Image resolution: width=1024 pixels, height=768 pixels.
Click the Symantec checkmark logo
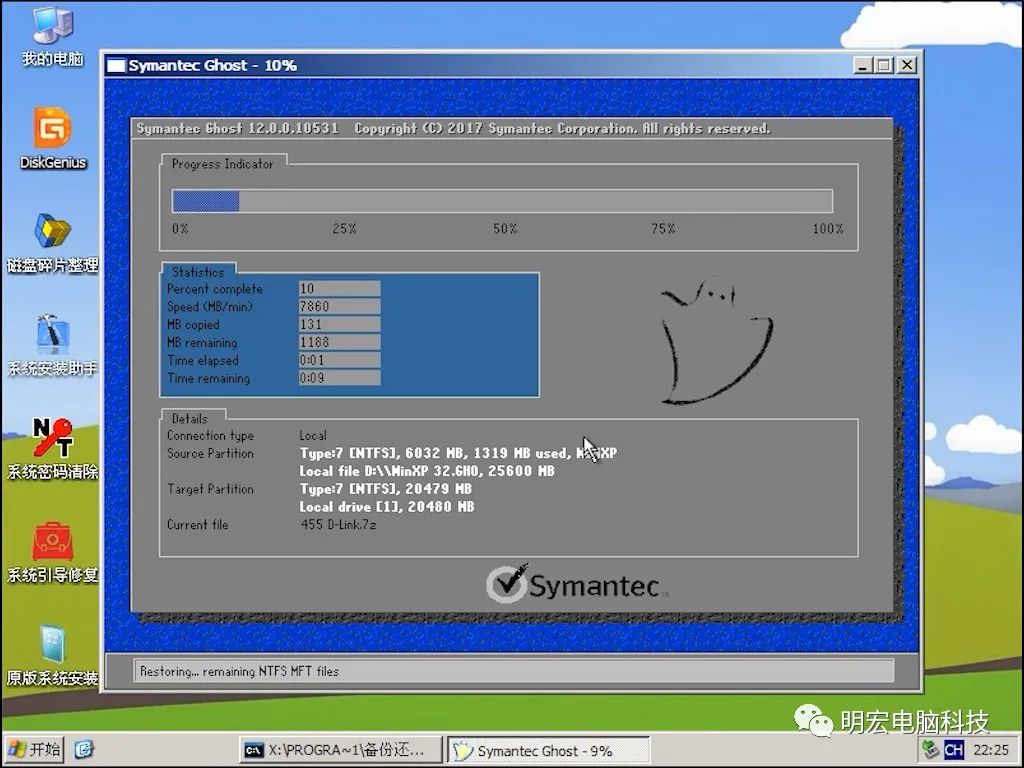507,584
